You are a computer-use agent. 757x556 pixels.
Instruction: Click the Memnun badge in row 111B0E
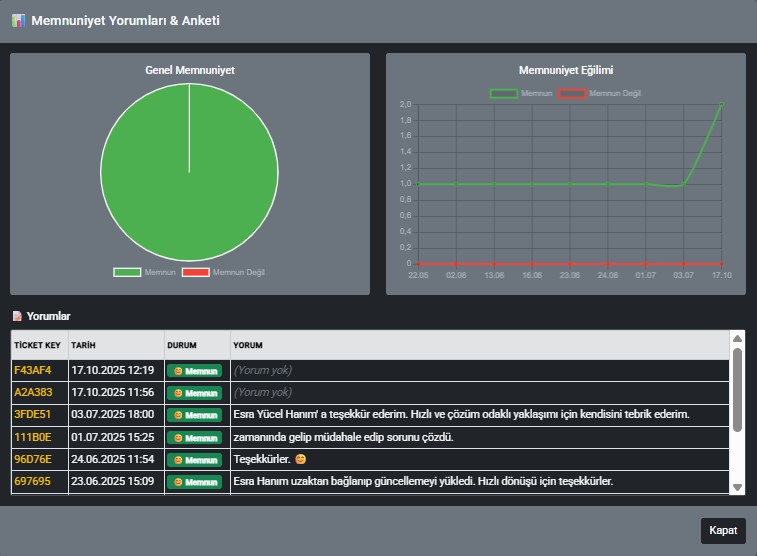click(x=194, y=438)
